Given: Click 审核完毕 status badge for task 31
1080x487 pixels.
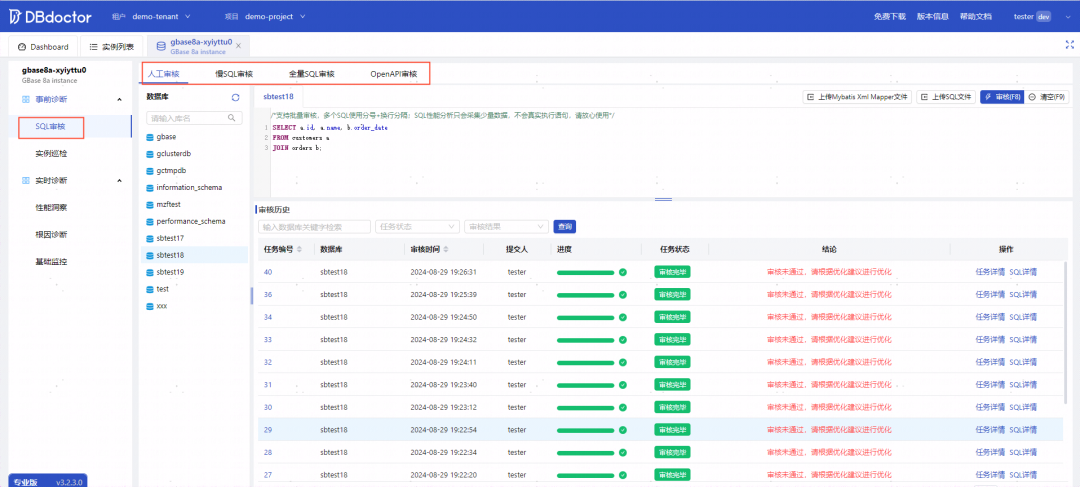Looking at the screenshot, I should (x=672, y=384).
